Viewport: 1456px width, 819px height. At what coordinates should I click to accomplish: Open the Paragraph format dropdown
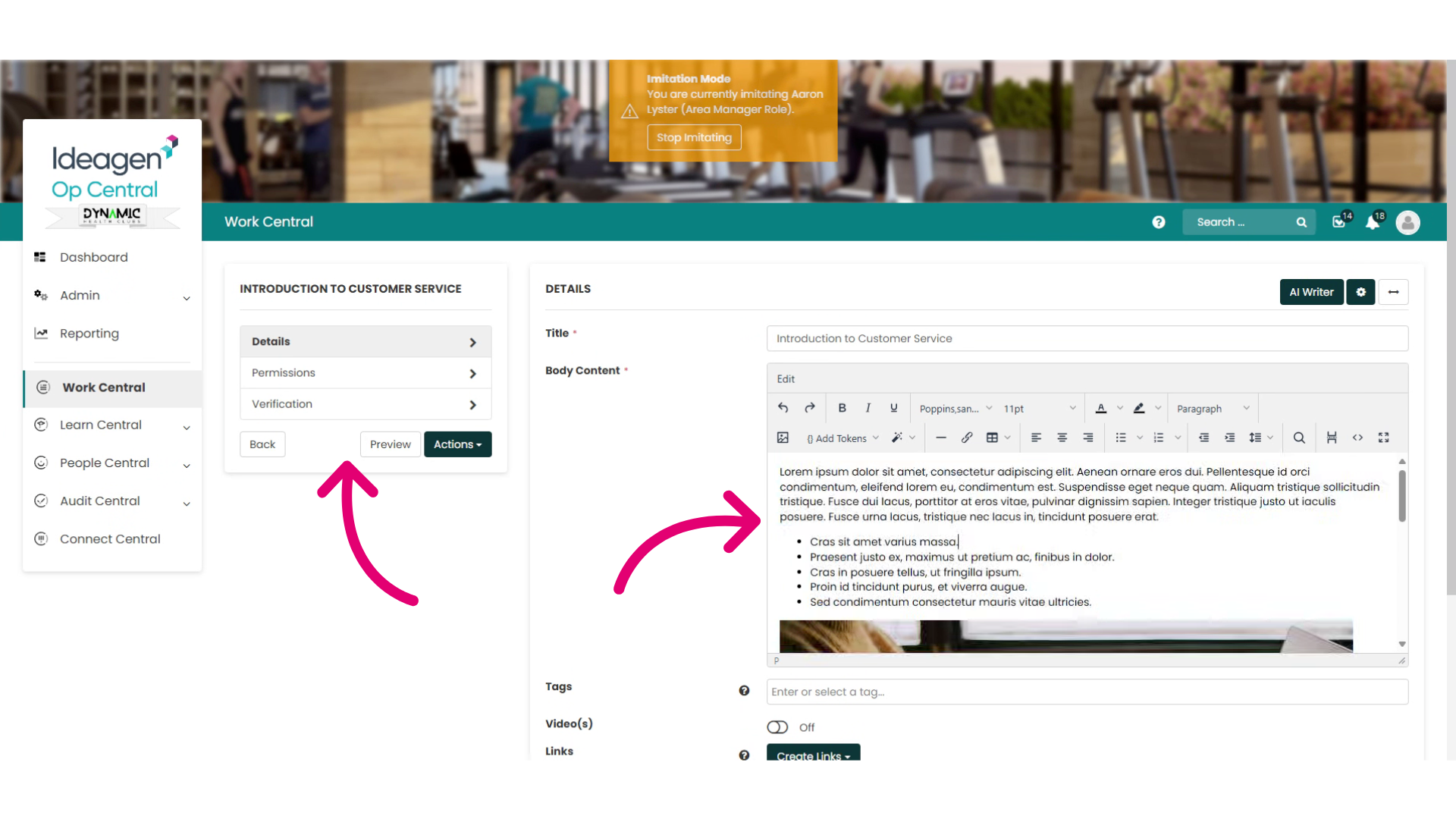pos(1213,409)
